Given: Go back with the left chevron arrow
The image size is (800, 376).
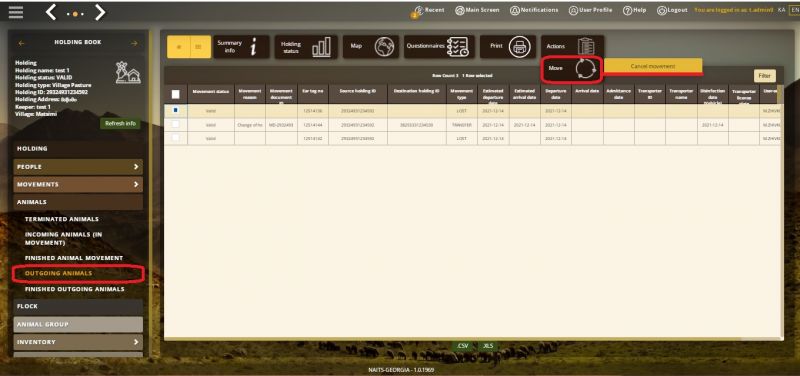Looking at the screenshot, I should (51, 12).
